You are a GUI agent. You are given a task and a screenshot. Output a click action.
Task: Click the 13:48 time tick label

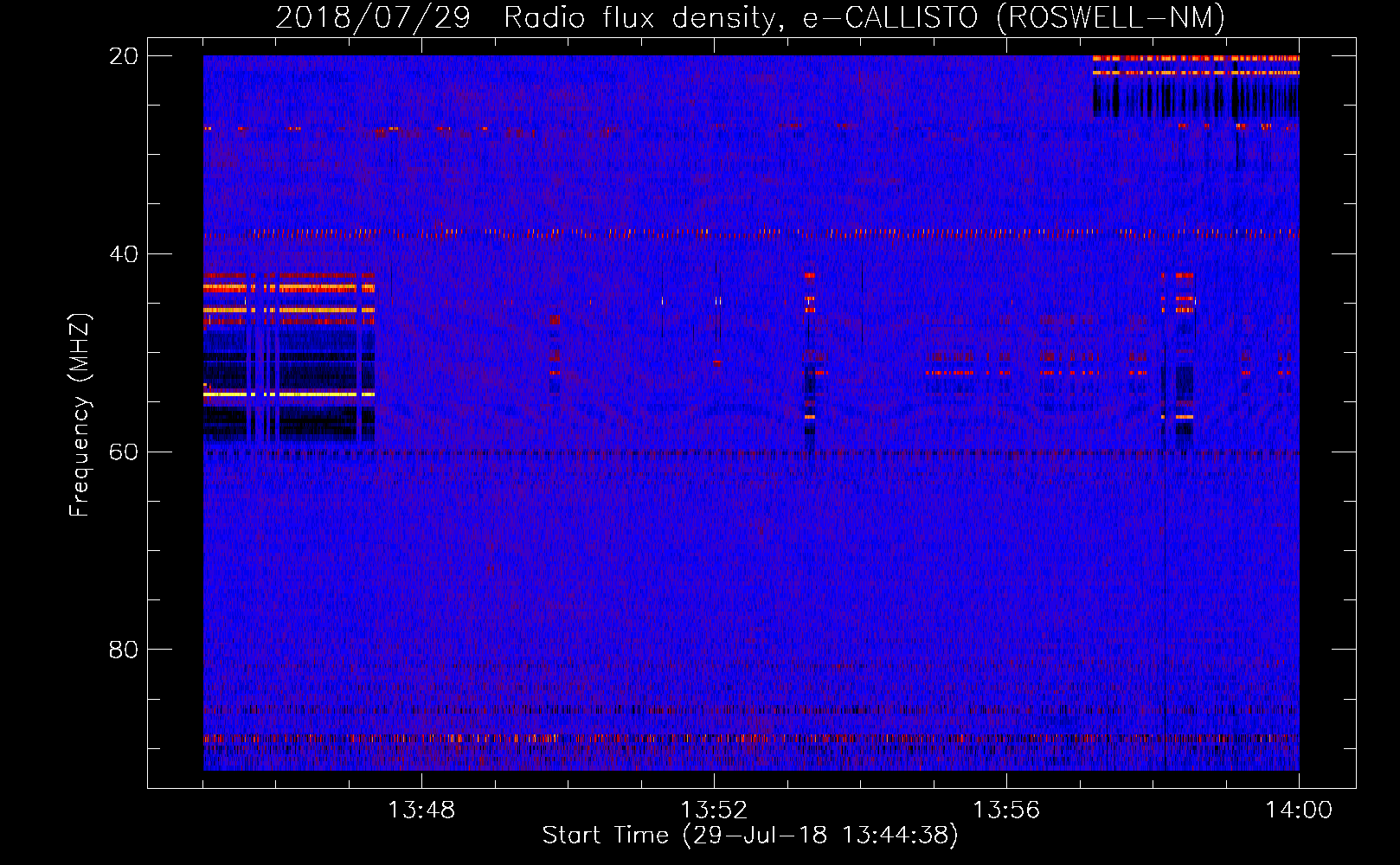(x=421, y=811)
